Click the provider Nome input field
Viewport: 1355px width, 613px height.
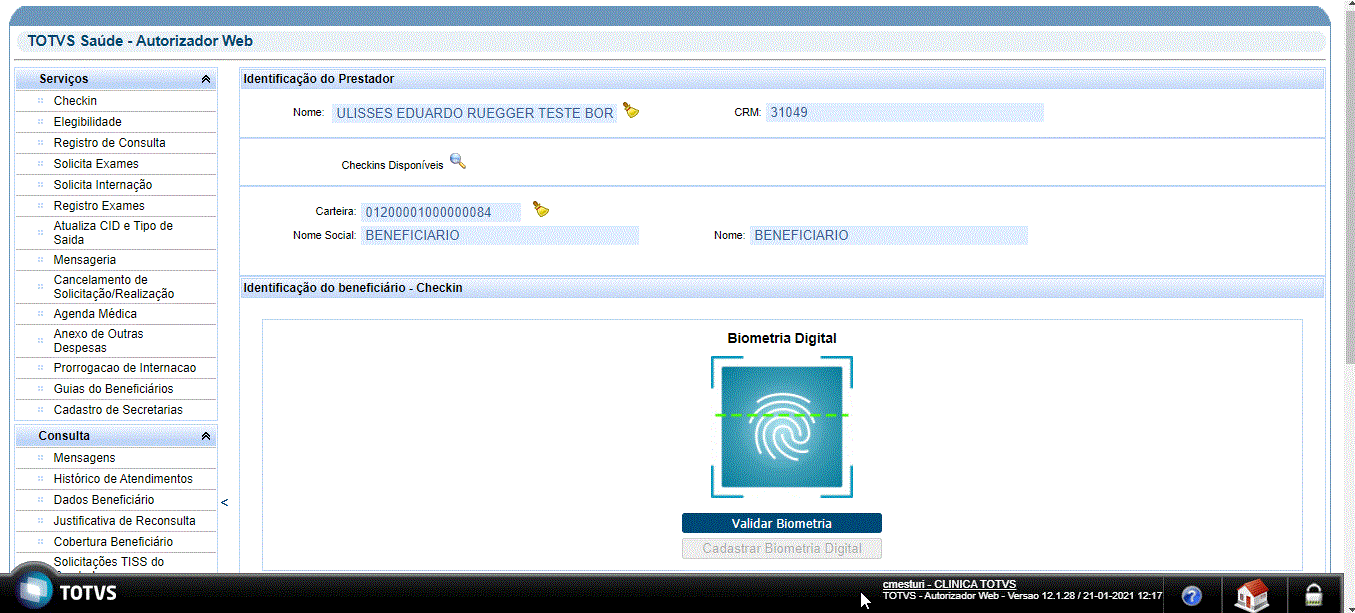point(474,113)
